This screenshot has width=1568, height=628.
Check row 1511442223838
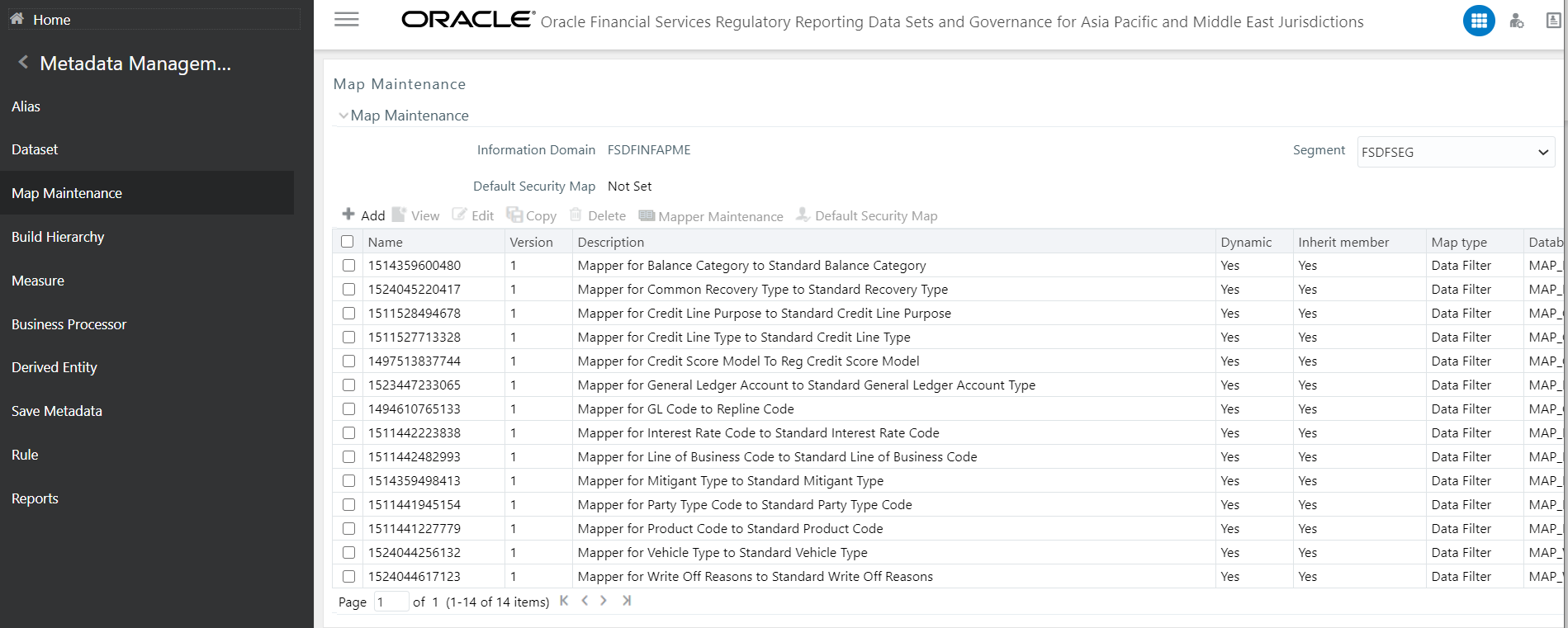pyautogui.click(x=349, y=433)
